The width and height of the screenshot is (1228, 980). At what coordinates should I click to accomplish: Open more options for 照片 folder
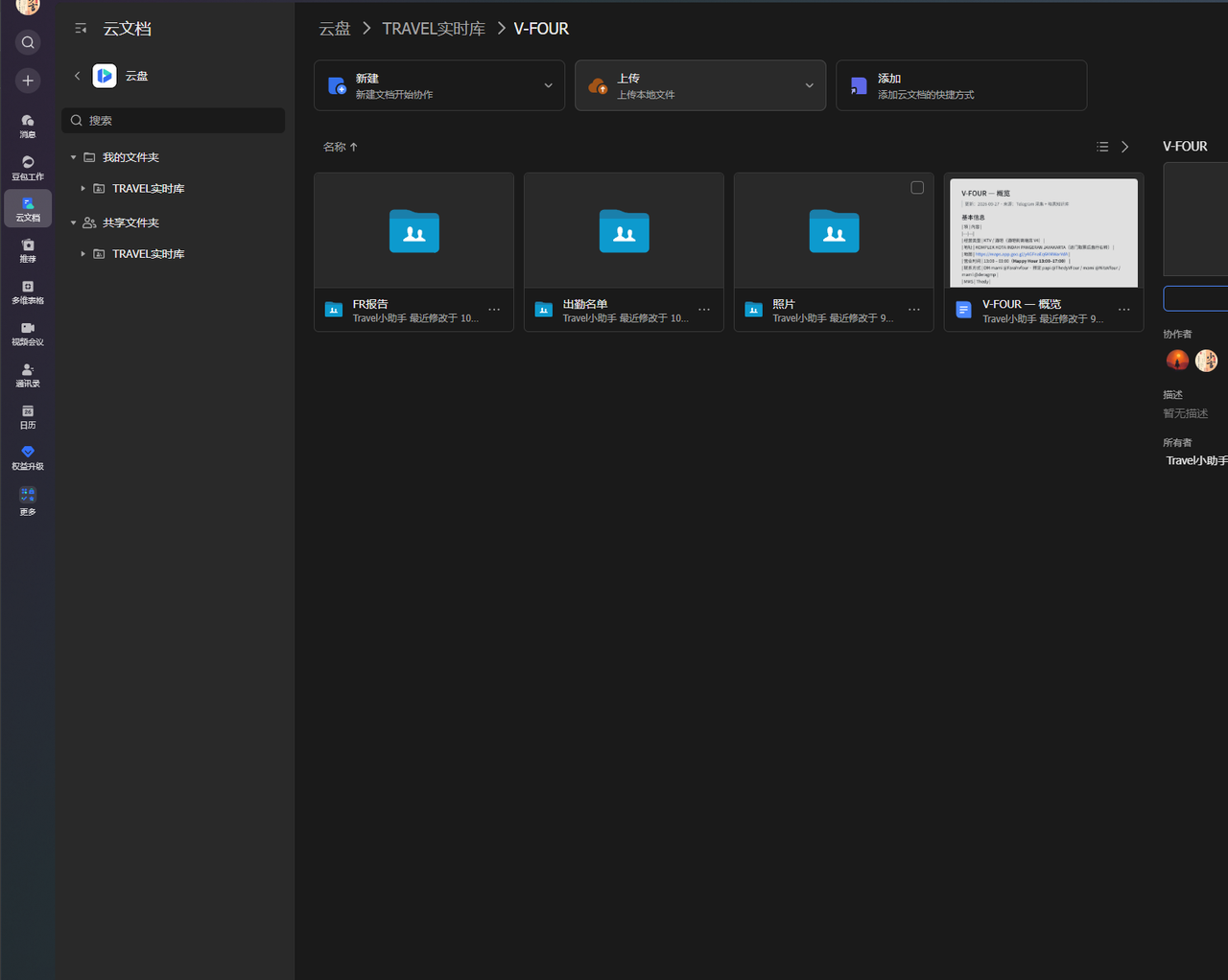[914, 310]
